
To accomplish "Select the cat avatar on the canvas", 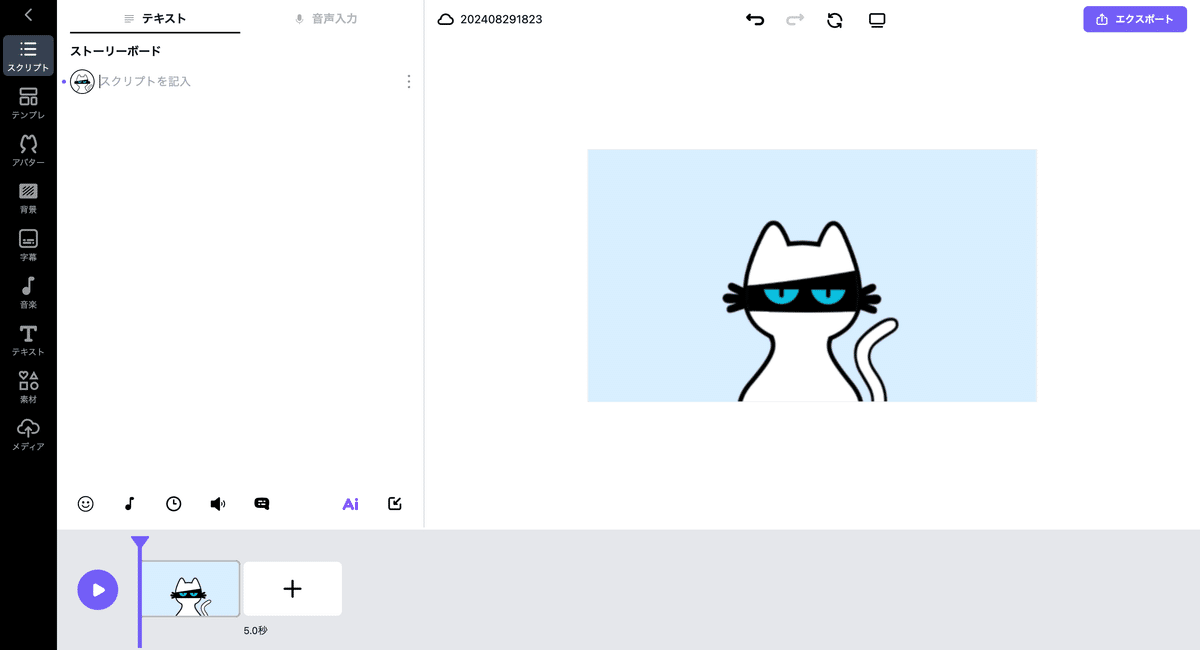I will 810,312.
